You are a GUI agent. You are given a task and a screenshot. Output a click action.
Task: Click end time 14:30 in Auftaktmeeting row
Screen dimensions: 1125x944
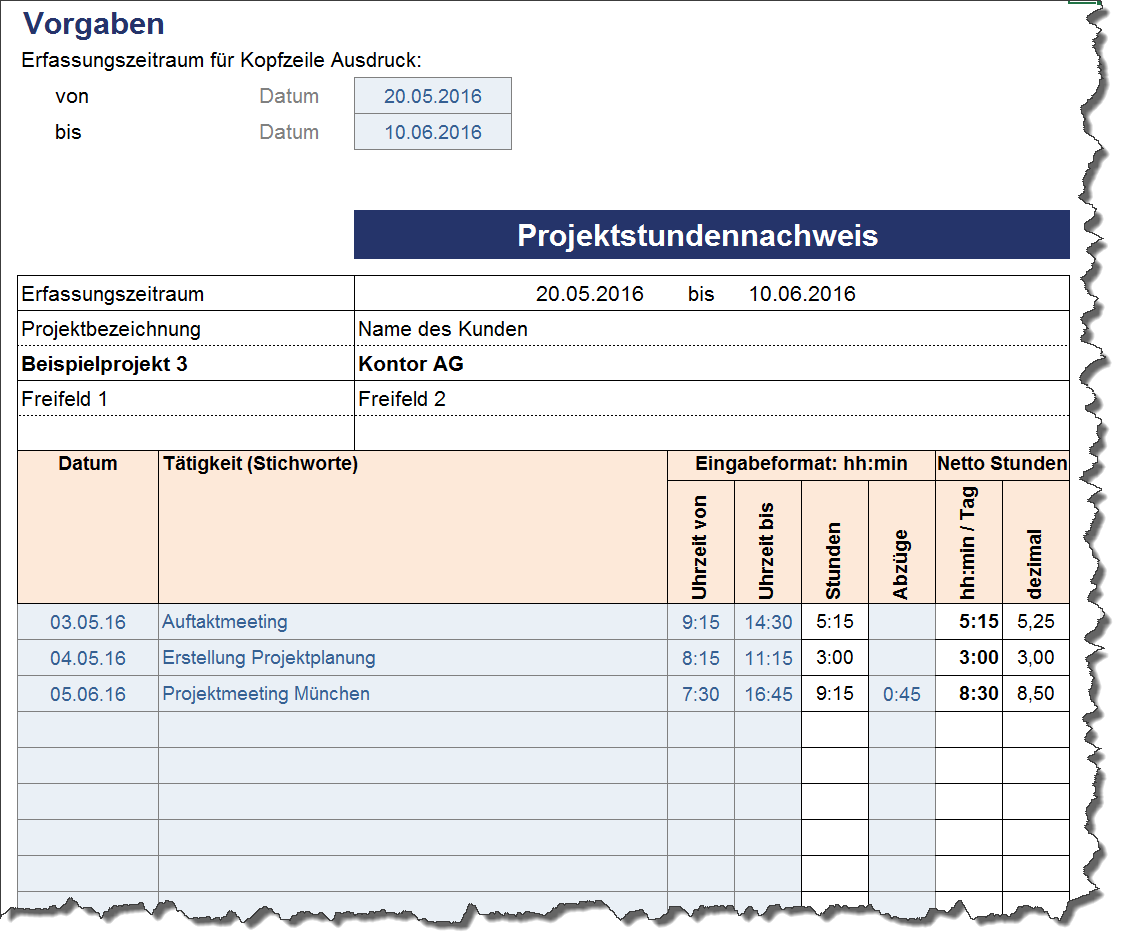click(x=768, y=622)
